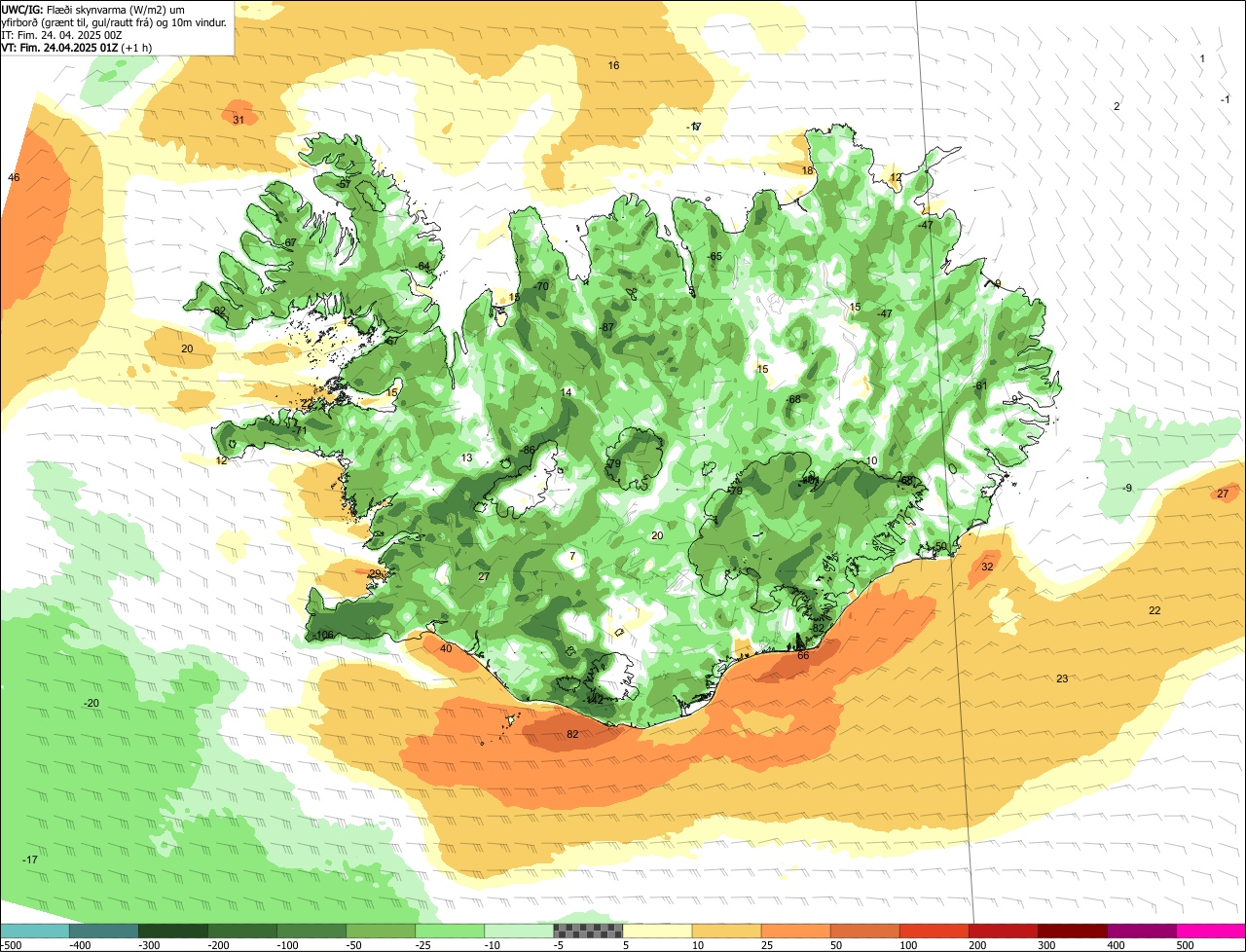
Task: Click the value '14' in west-central Iceland
Action: click(567, 393)
